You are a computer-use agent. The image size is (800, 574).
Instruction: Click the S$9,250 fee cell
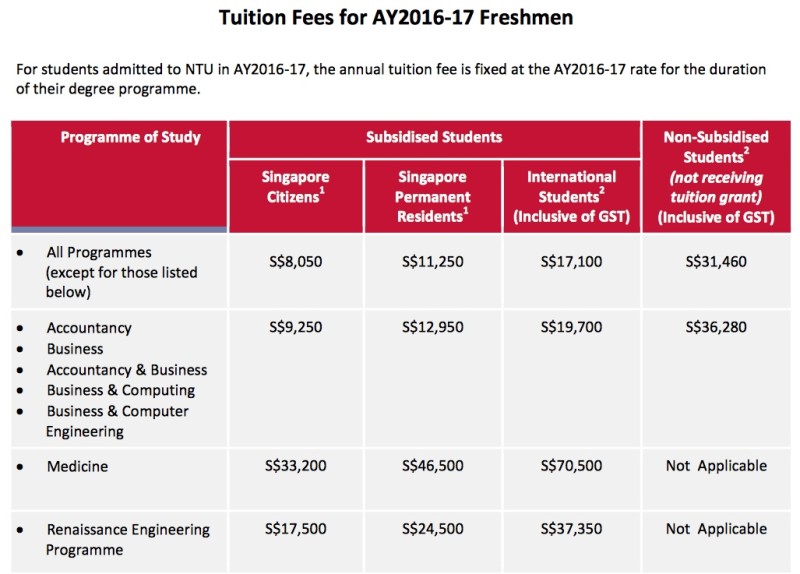pos(295,326)
